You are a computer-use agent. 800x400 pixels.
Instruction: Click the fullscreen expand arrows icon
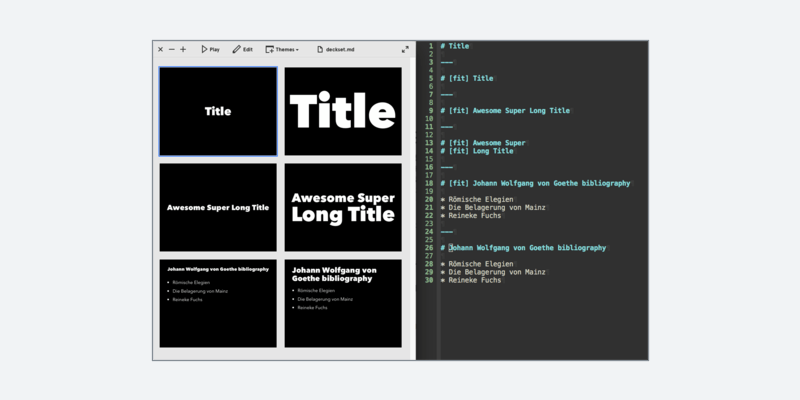coord(405,49)
